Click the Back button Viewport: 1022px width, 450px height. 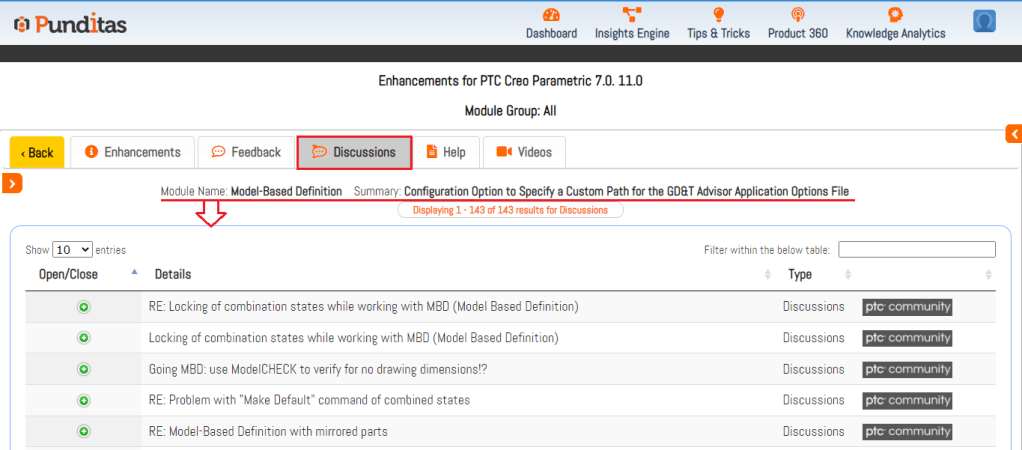click(x=37, y=153)
